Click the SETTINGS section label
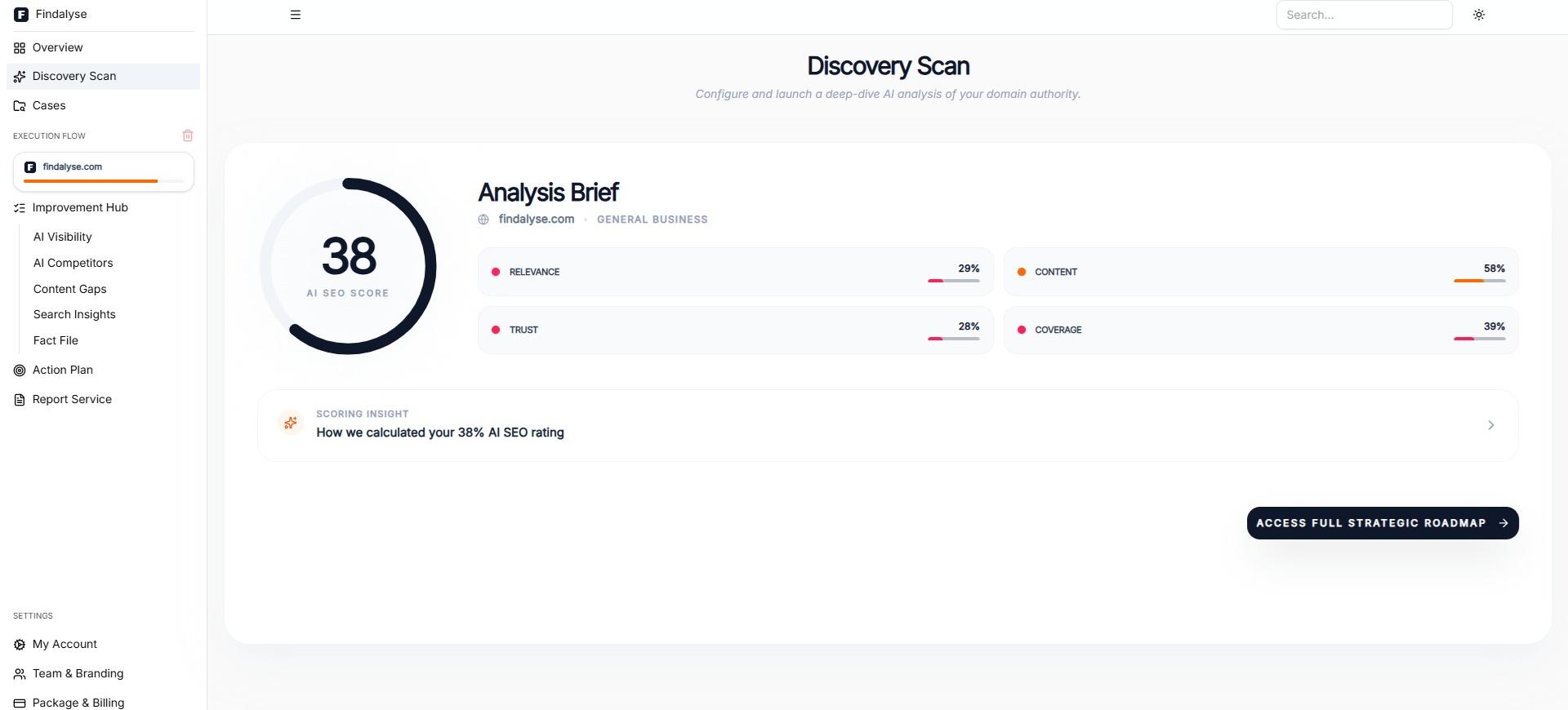This screenshot has width=1568, height=710. [33, 616]
